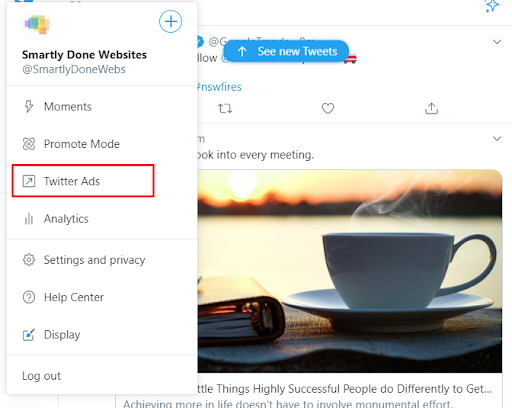Expand the first tweet's chevron menu
The height and width of the screenshot is (408, 512).
[x=497, y=42]
